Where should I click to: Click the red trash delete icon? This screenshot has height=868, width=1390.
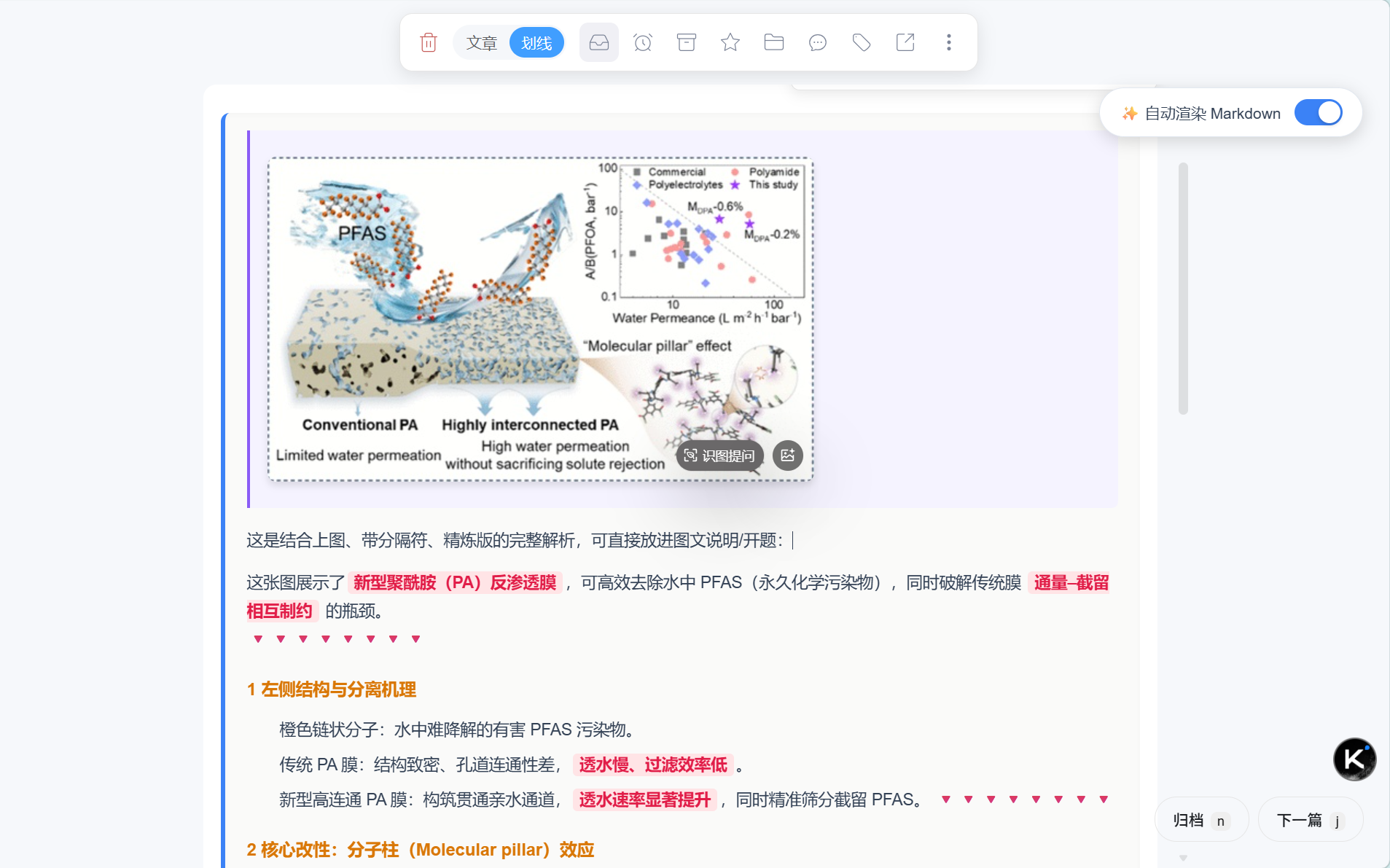click(429, 43)
